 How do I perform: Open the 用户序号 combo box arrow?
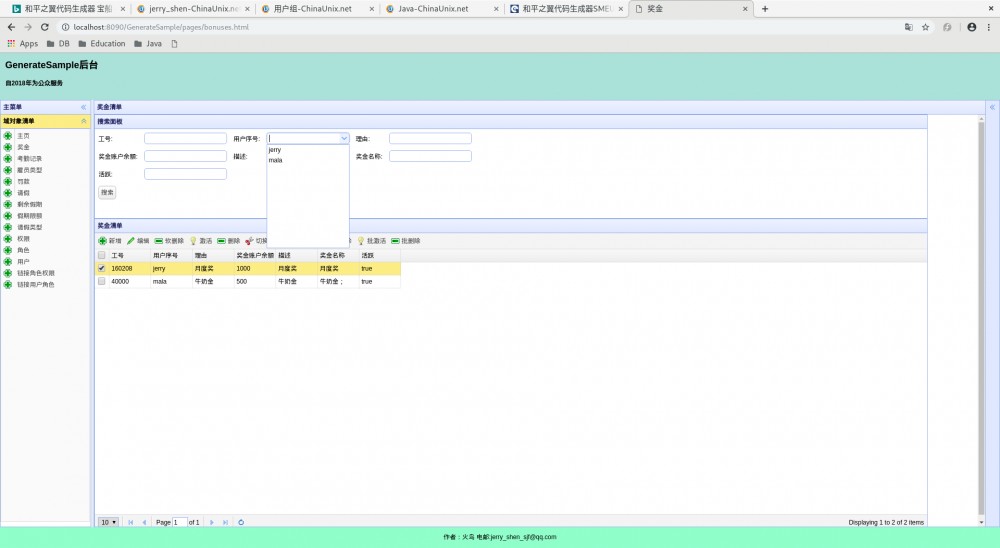pyautogui.click(x=344, y=138)
